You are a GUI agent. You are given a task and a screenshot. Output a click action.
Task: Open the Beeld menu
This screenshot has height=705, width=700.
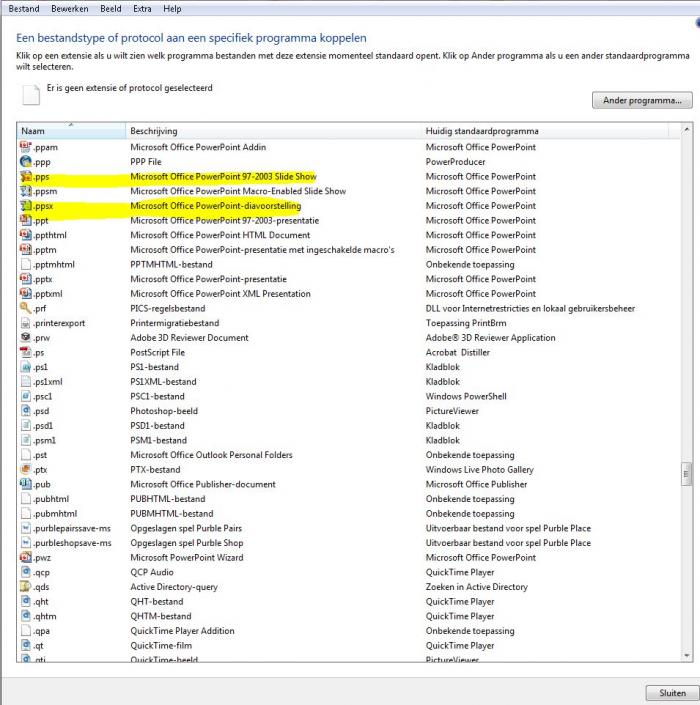tap(111, 9)
